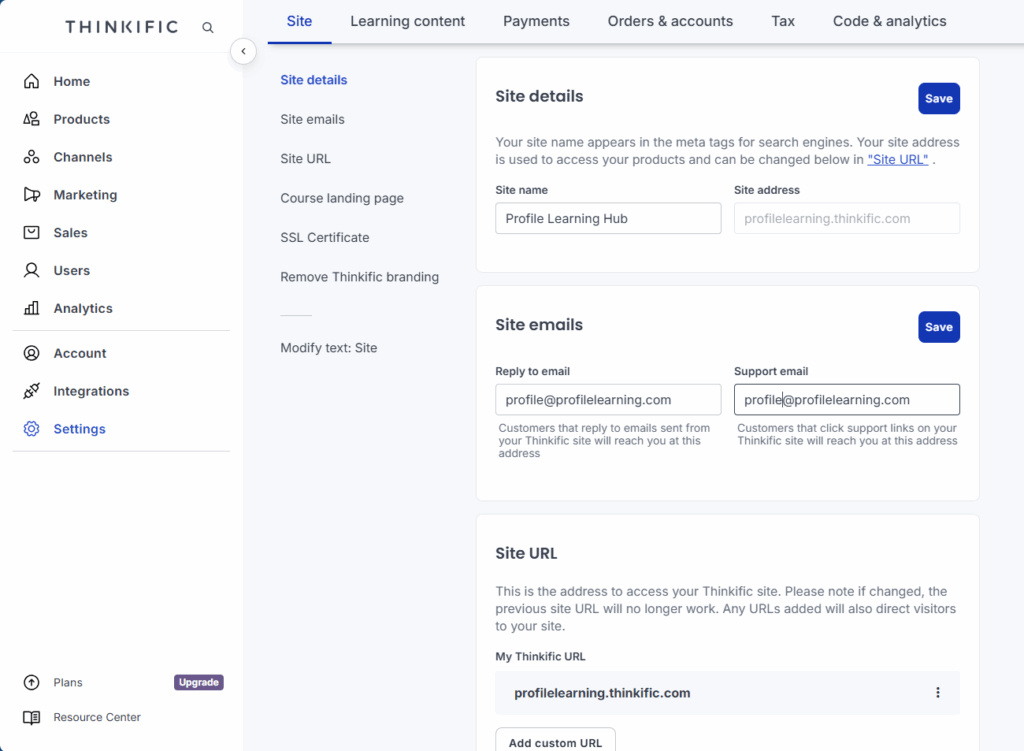Viewport: 1024px width, 751px height.
Task: Open Channels via its sidebar icon
Action: 32,157
